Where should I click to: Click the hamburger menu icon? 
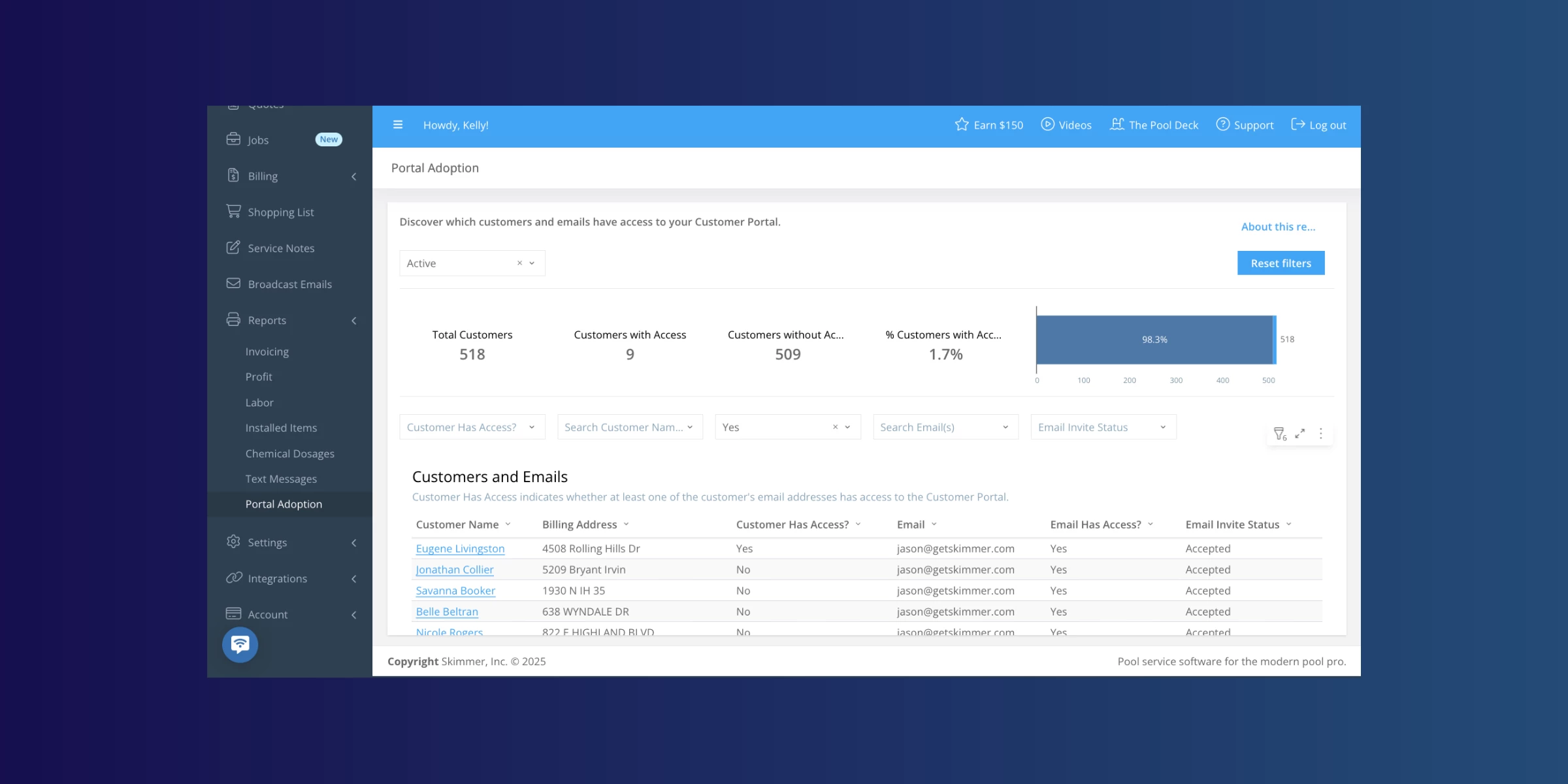397,125
